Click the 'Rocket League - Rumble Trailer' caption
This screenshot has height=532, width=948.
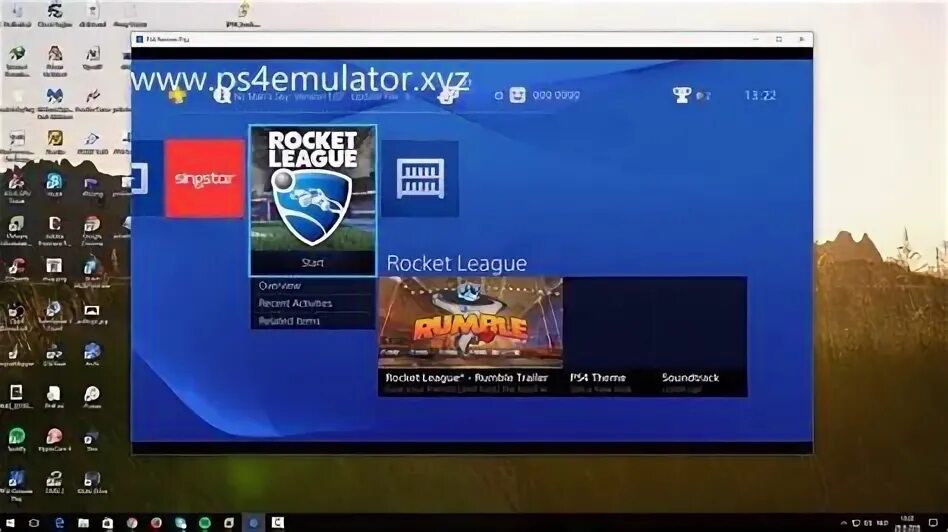(466, 378)
